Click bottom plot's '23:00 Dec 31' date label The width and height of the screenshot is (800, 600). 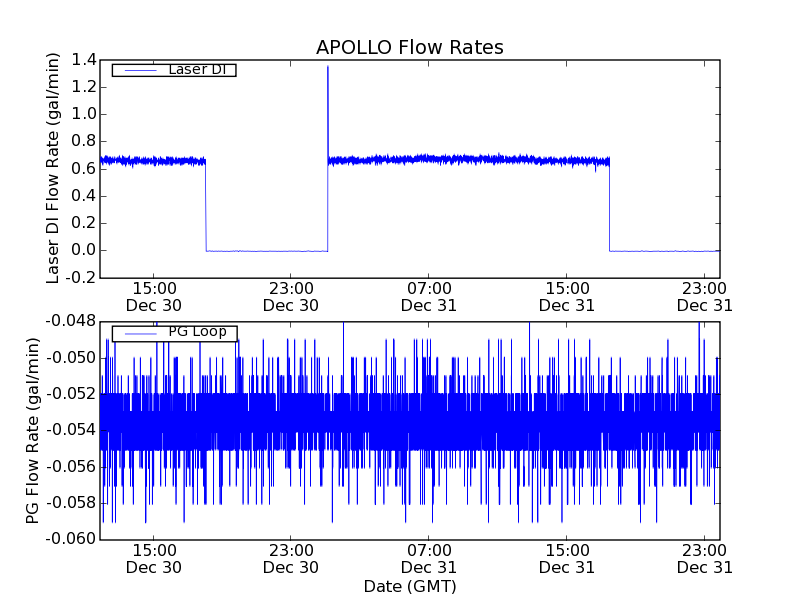pos(705,559)
